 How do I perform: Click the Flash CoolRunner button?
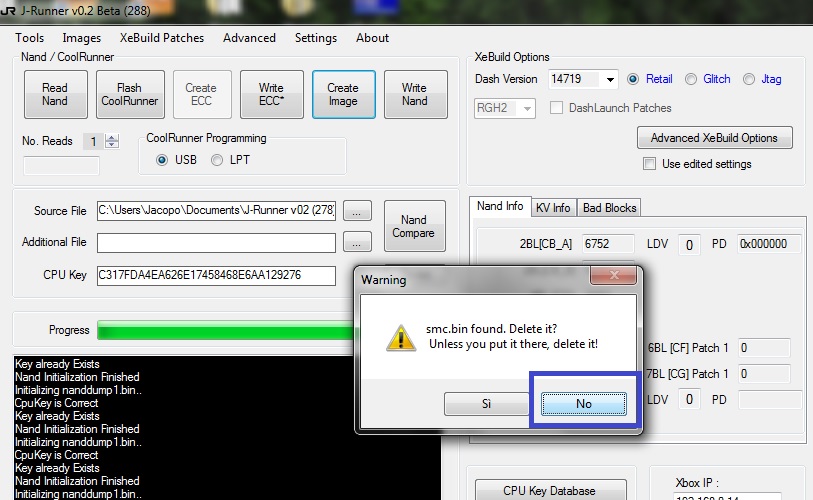pyautogui.click(x=130, y=94)
